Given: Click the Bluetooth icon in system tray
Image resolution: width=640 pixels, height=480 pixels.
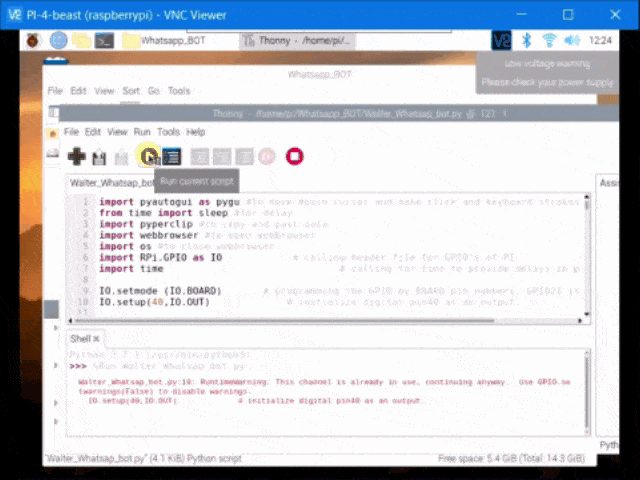Looking at the screenshot, I should pos(525,40).
